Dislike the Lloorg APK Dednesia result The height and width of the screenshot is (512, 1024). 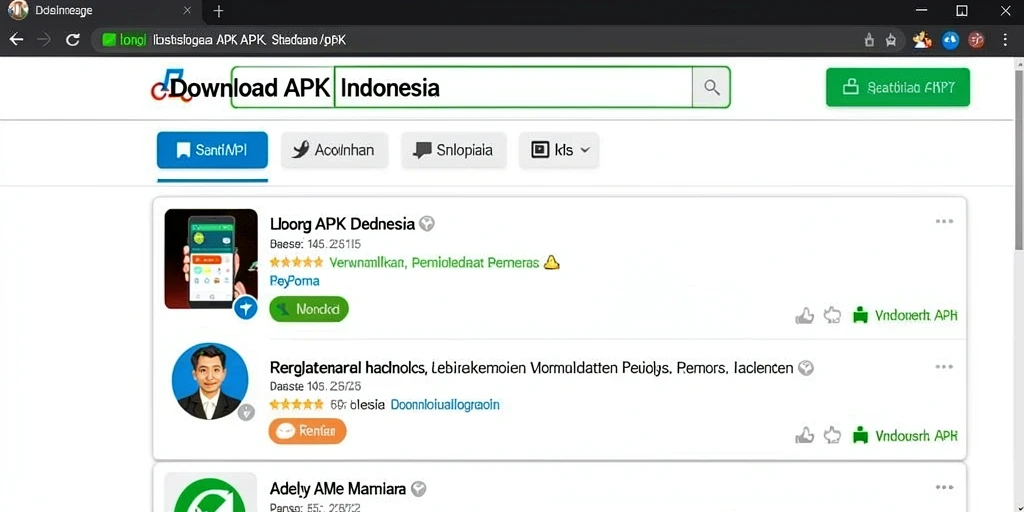(832, 316)
